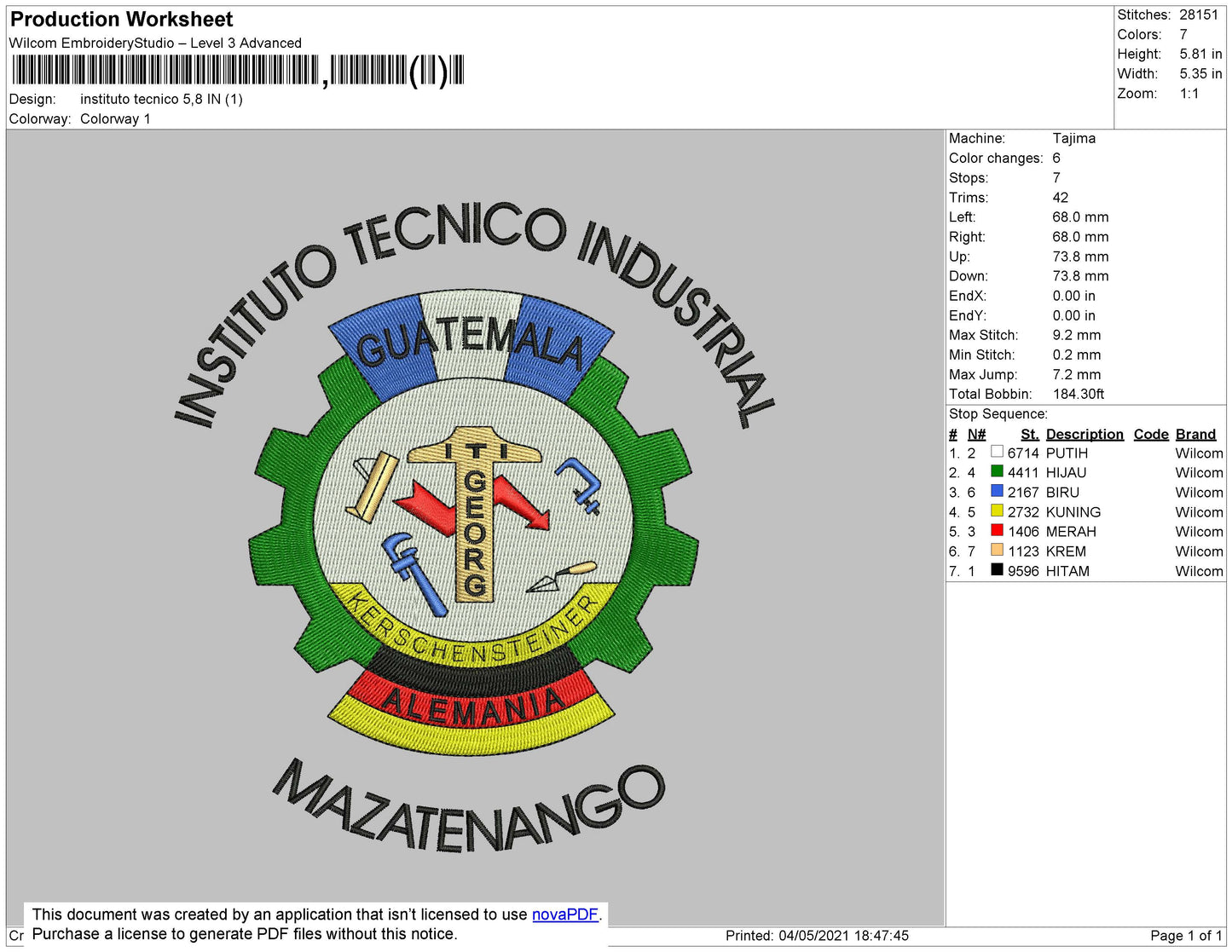Click the Color changes value 6
The image size is (1232, 952).
coord(1056,158)
